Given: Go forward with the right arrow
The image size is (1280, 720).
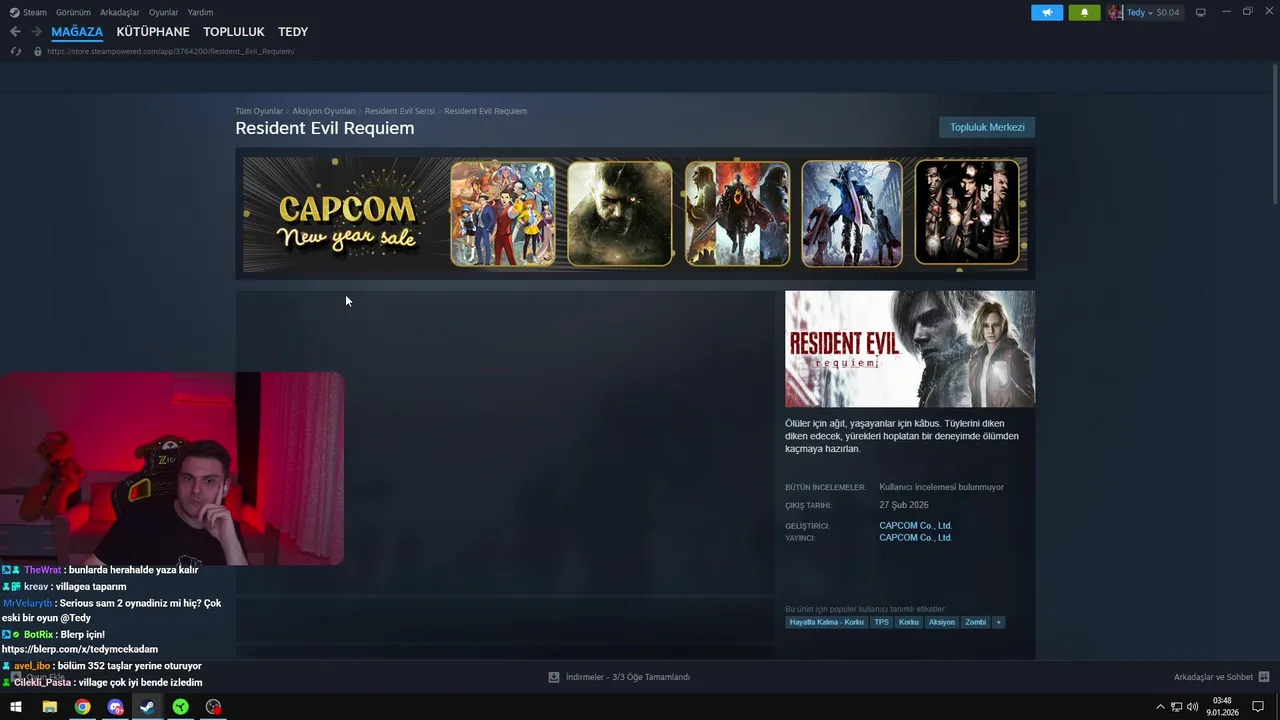Looking at the screenshot, I should 36,32.
